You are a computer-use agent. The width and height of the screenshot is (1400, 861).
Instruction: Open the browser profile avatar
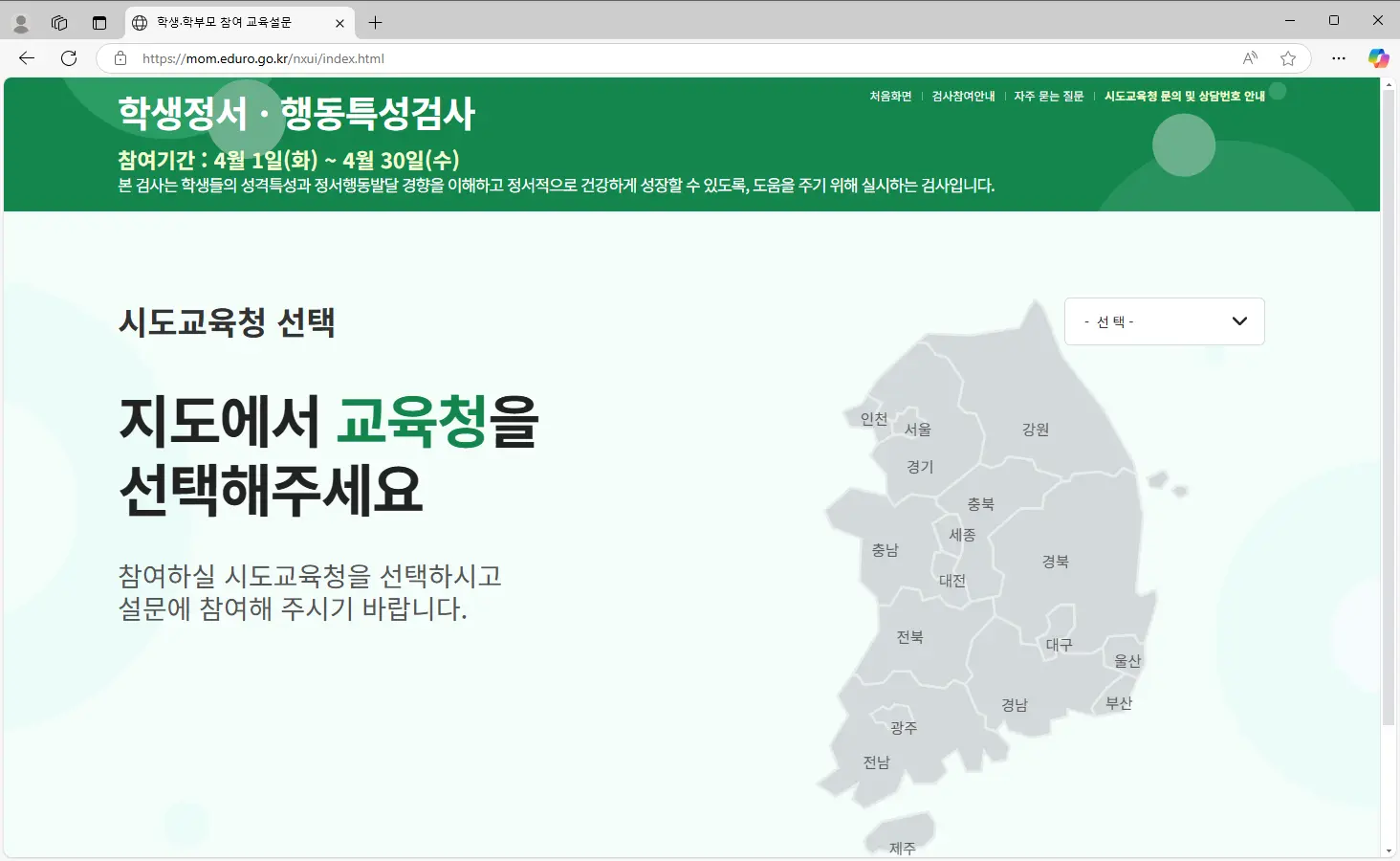coord(21,22)
